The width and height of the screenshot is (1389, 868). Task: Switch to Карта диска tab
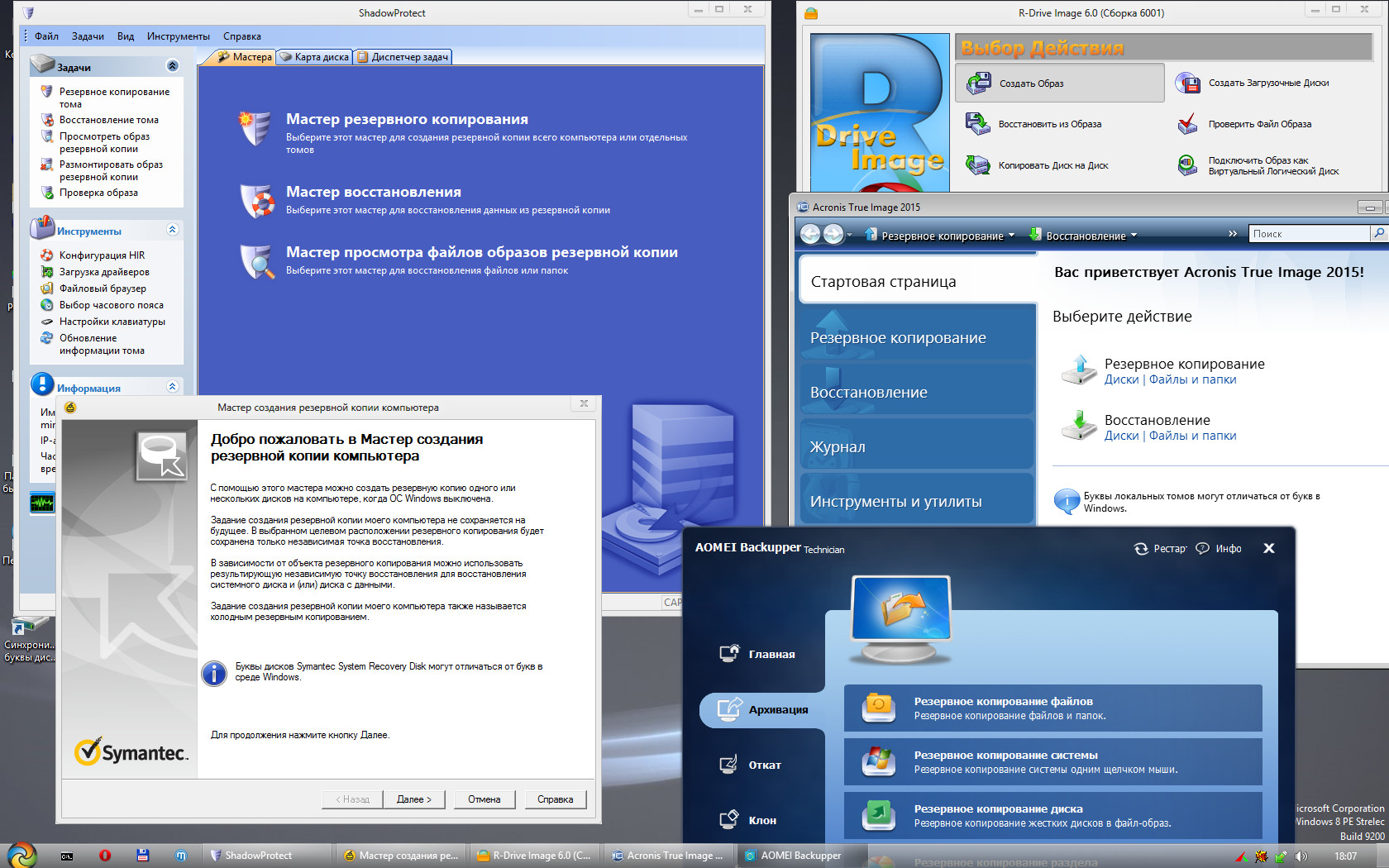coord(314,57)
